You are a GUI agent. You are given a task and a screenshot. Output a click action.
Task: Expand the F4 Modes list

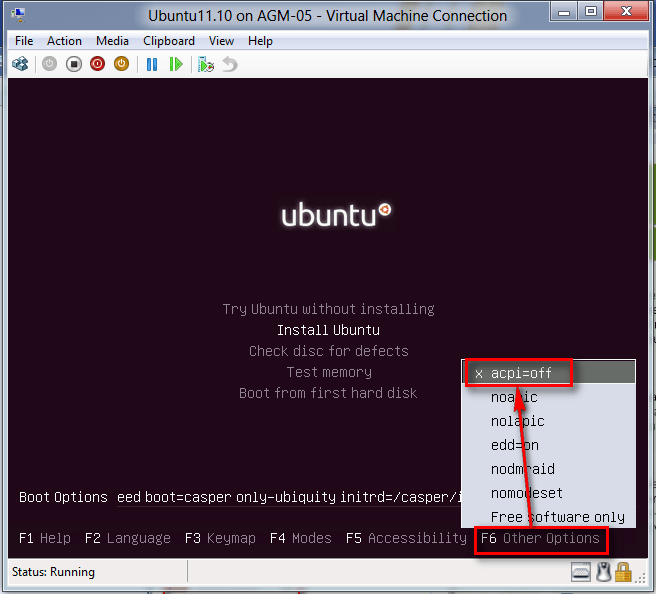click(300, 538)
